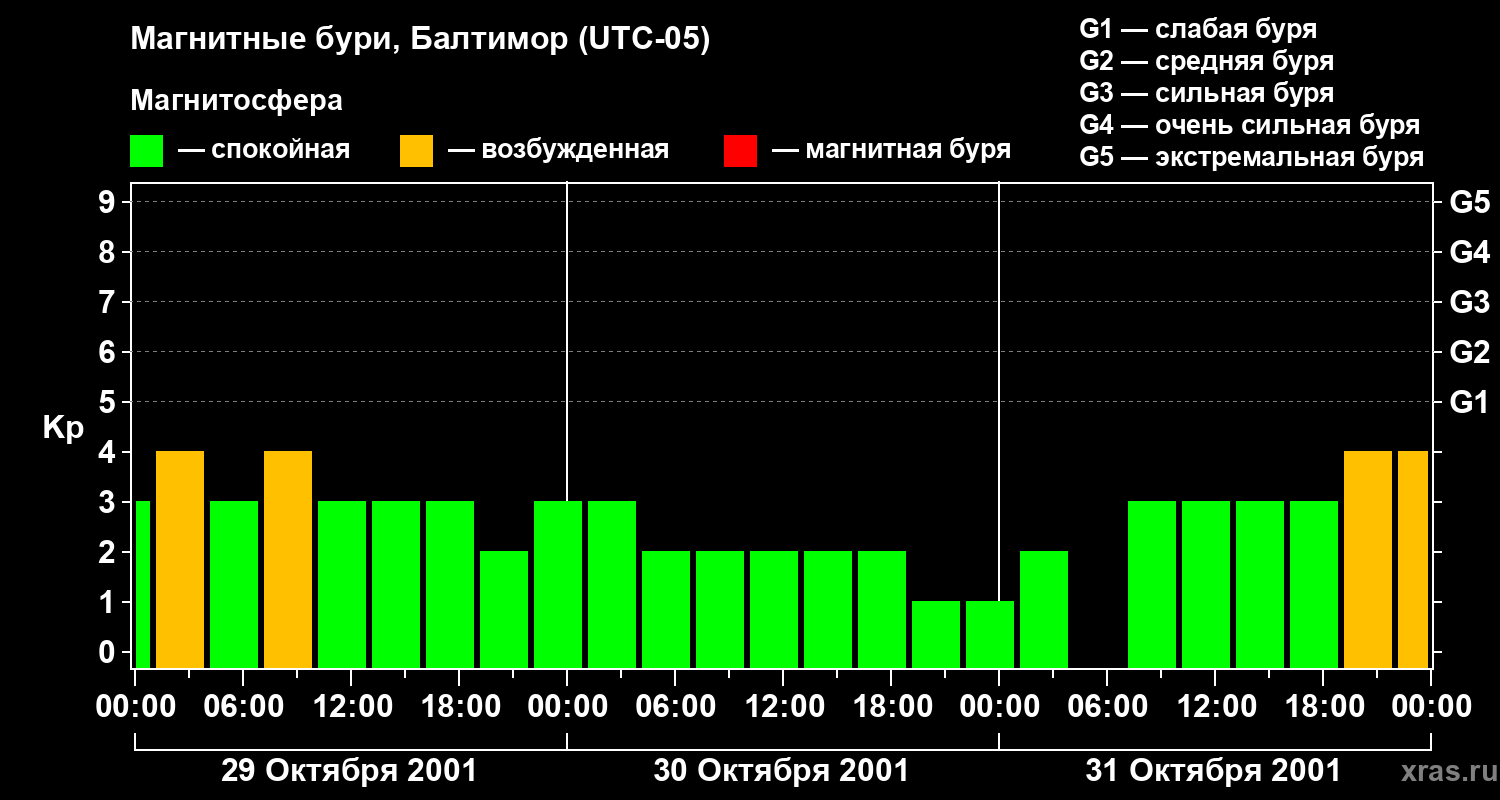
Task: Click the '30 Октября 2001' date label
Action: coord(781,771)
